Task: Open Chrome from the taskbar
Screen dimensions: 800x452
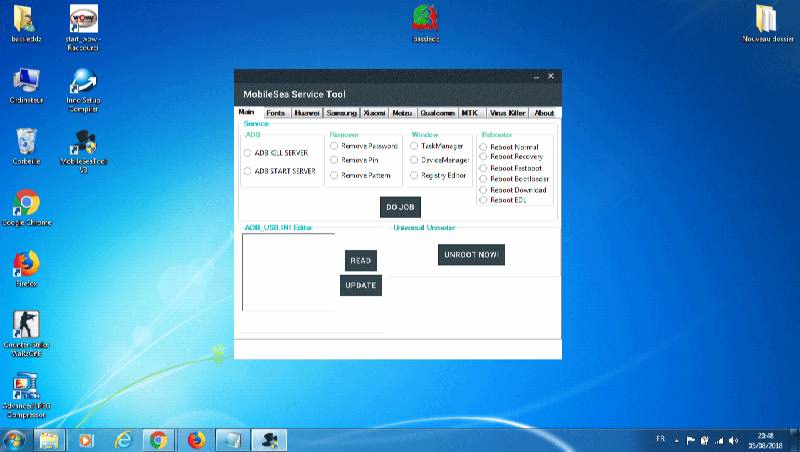Action: [159, 440]
